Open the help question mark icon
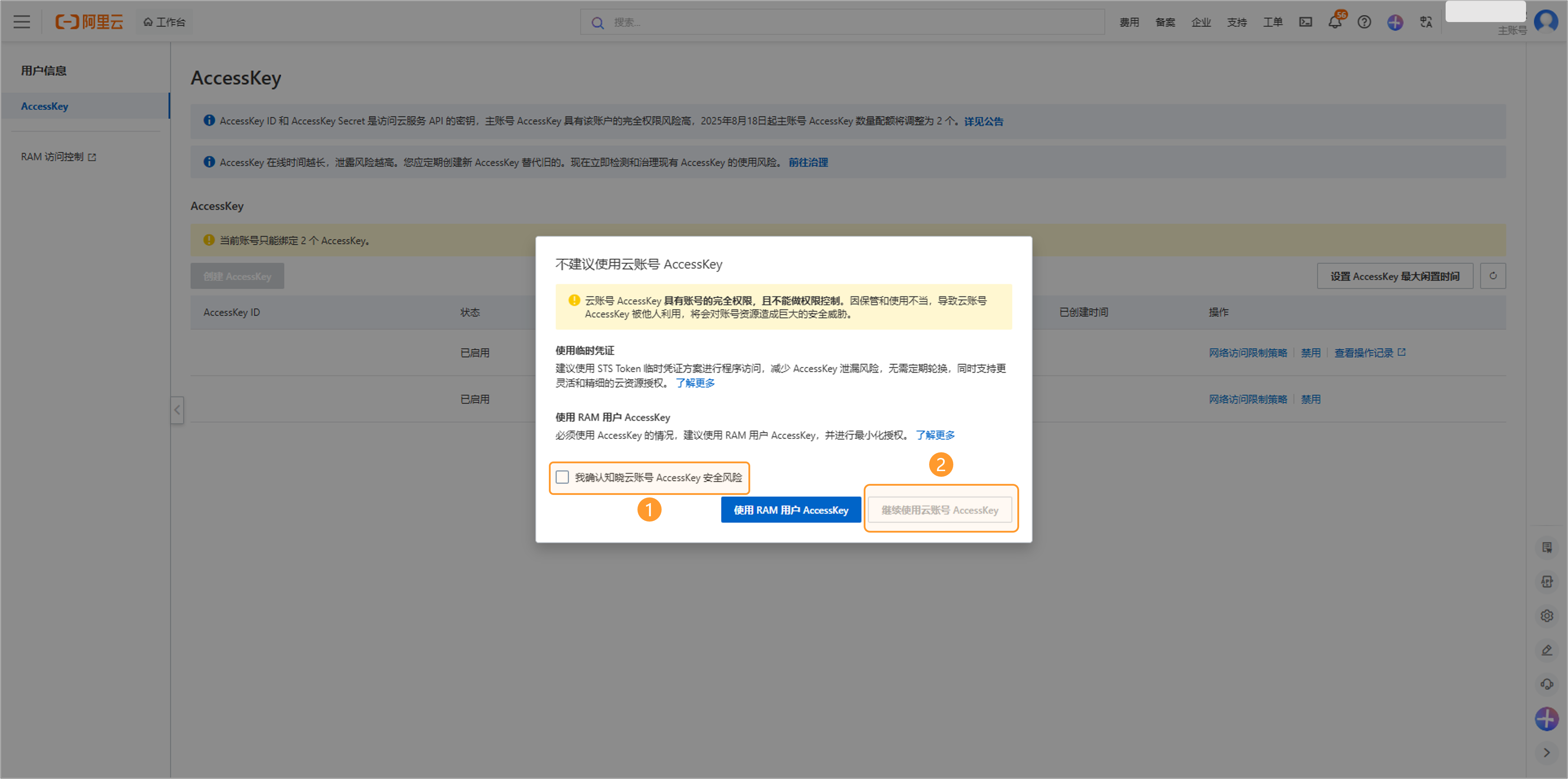The width and height of the screenshot is (1568, 779). click(x=1364, y=22)
